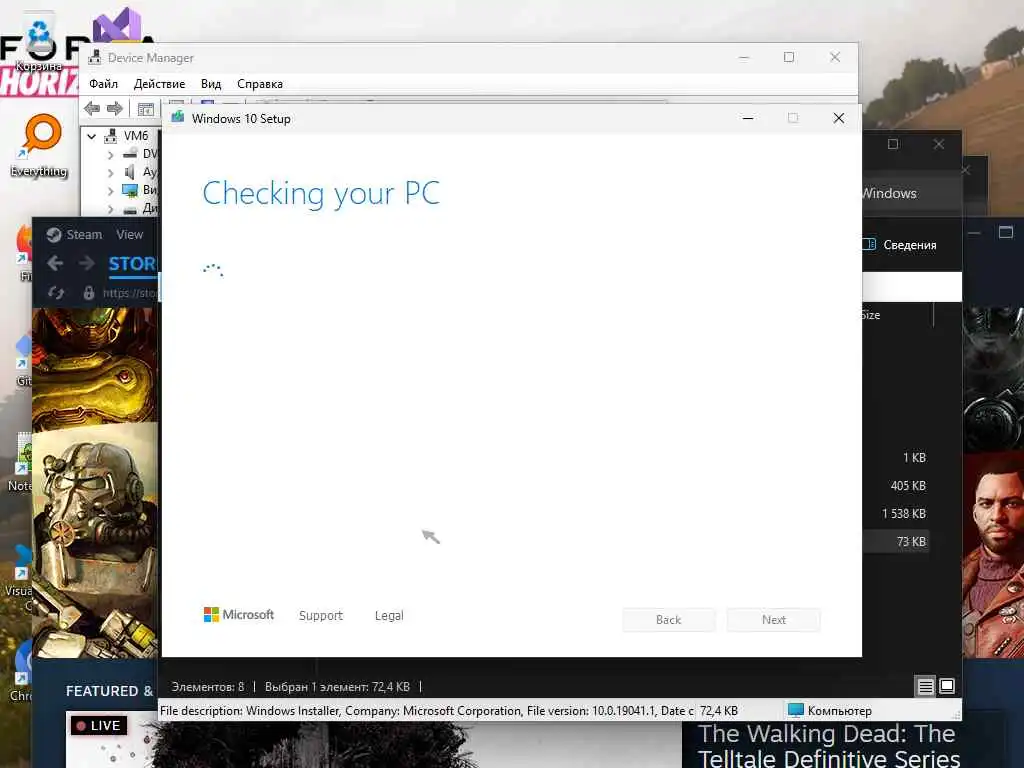1024x768 pixels.
Task: Open Вид menu in Device Manager
Action: coord(211,84)
